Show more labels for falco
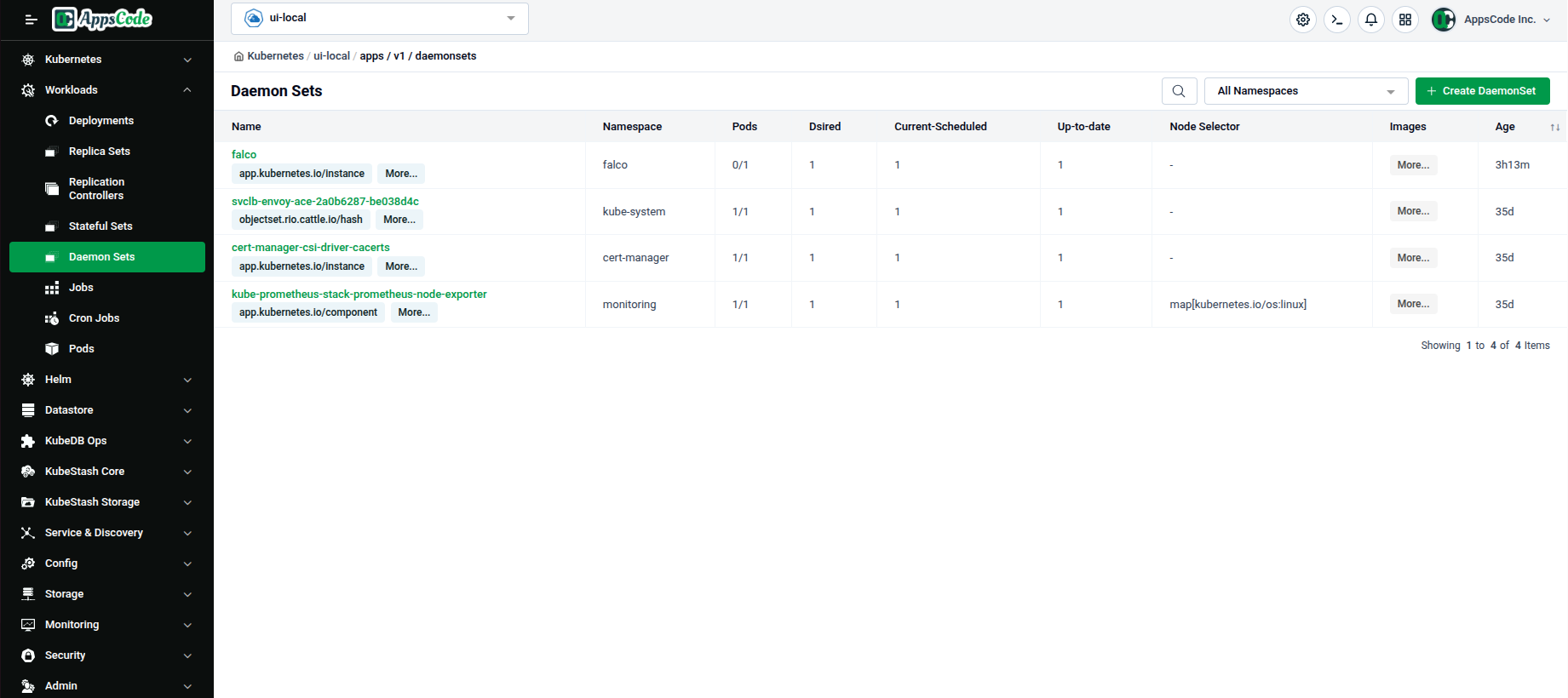 pos(401,174)
